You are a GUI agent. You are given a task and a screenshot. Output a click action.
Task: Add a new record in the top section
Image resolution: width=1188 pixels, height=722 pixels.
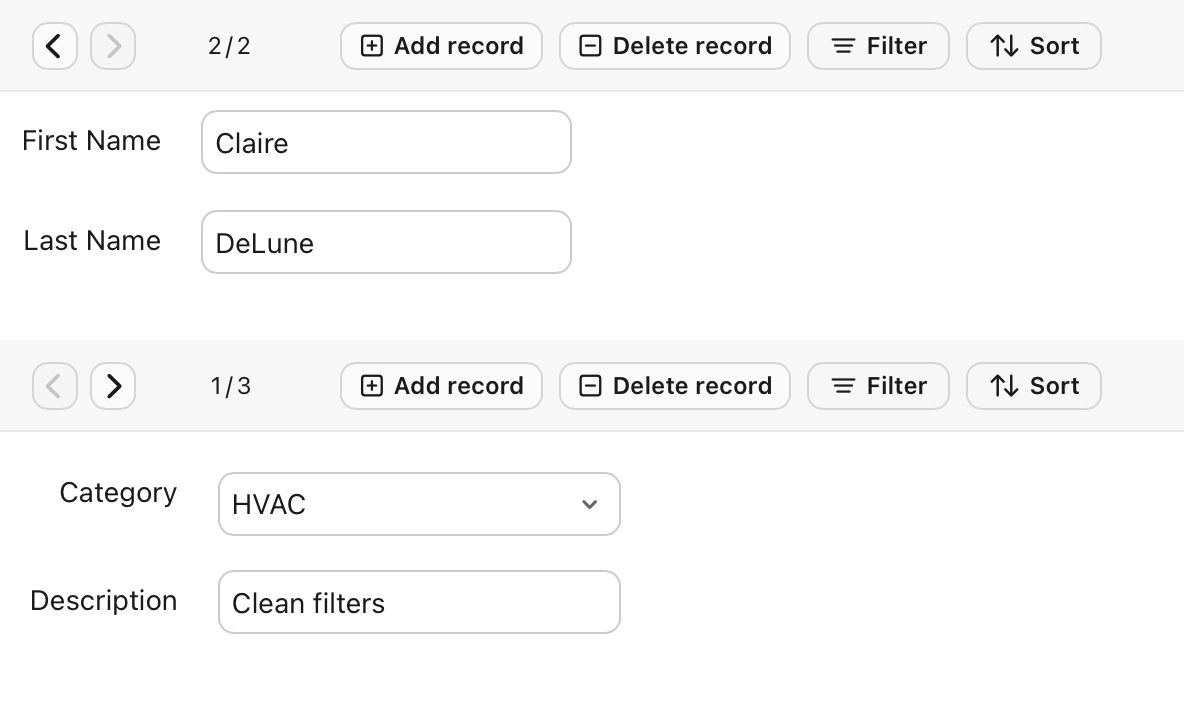pyautogui.click(x=441, y=46)
